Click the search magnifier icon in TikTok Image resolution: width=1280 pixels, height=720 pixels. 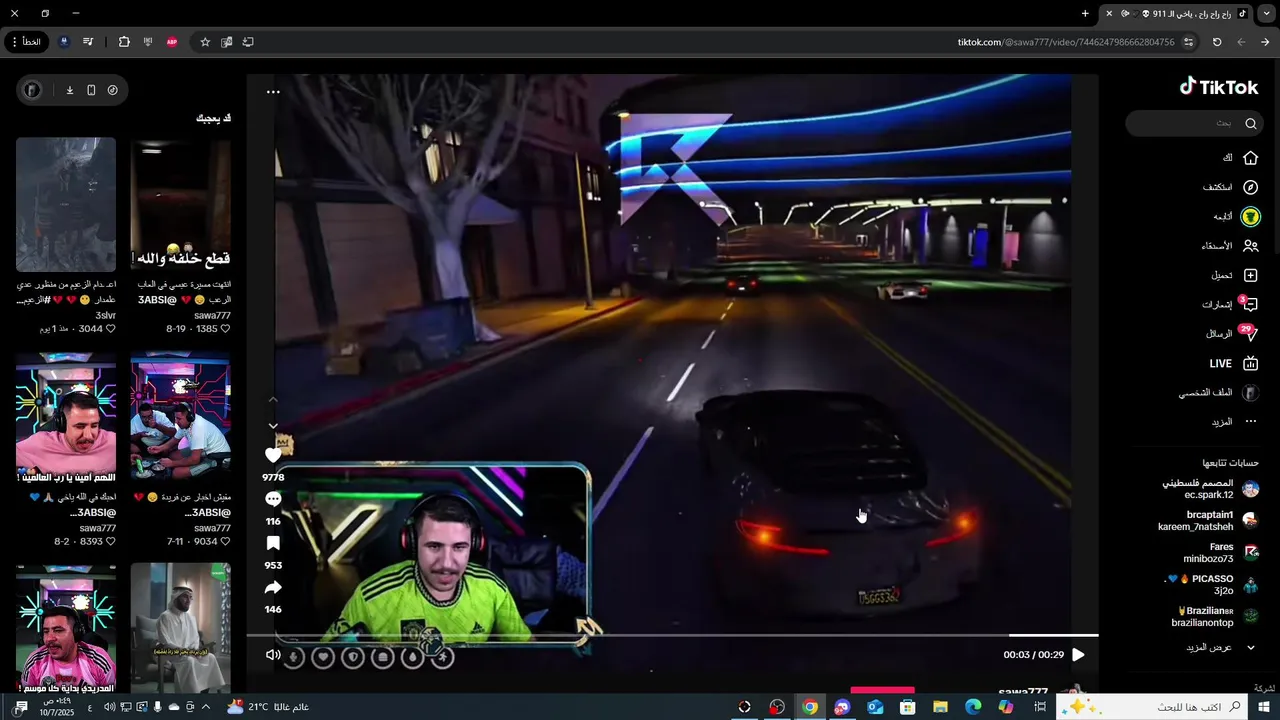pos(1250,123)
